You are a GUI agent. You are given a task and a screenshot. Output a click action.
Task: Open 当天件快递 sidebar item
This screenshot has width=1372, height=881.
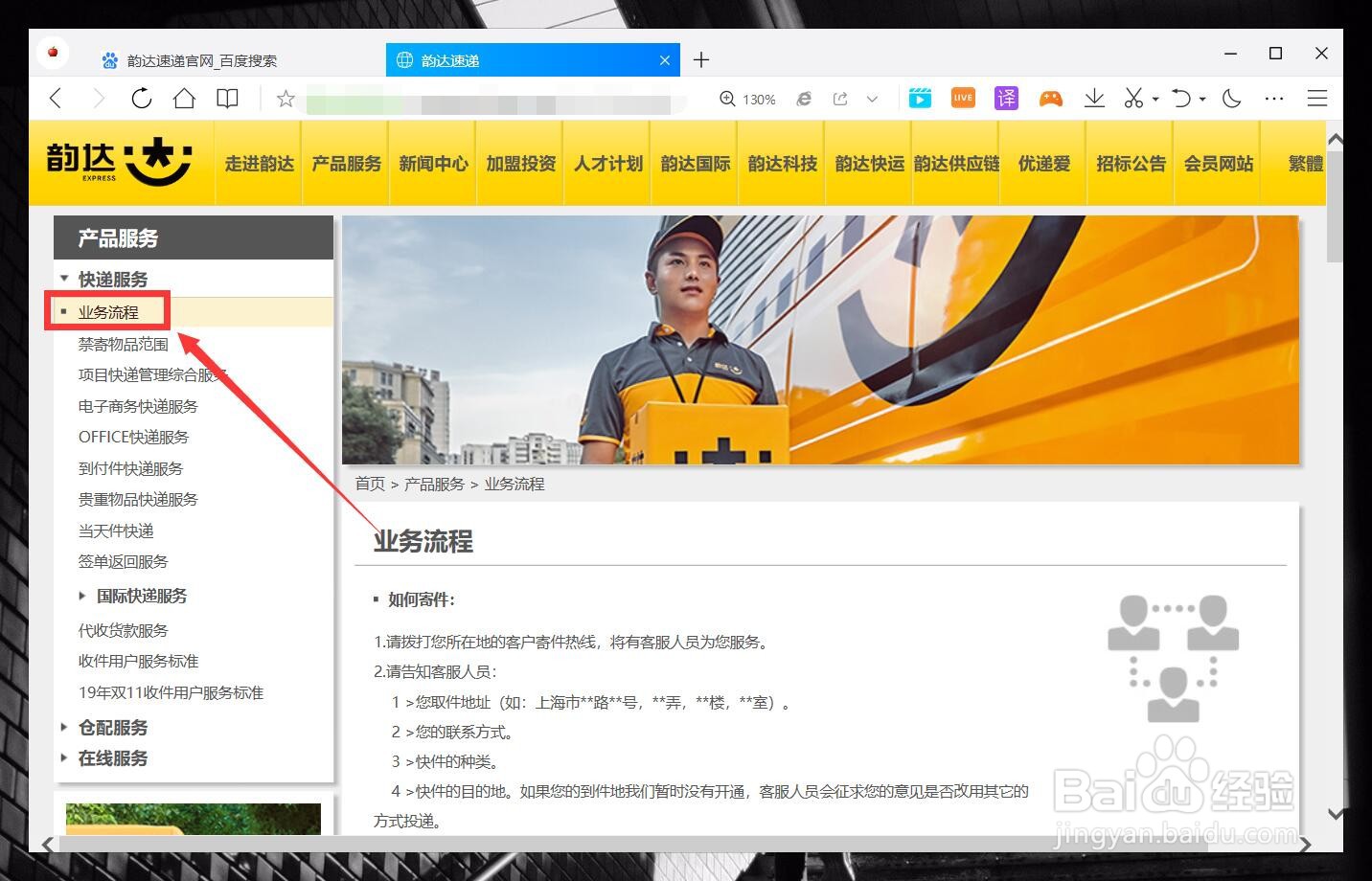click(x=116, y=531)
